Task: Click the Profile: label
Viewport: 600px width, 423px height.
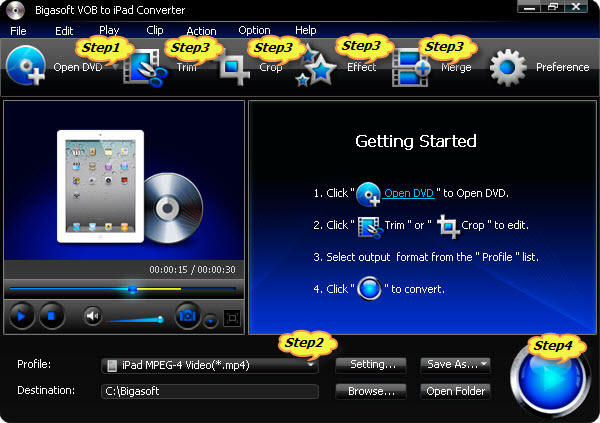Action: (34, 364)
